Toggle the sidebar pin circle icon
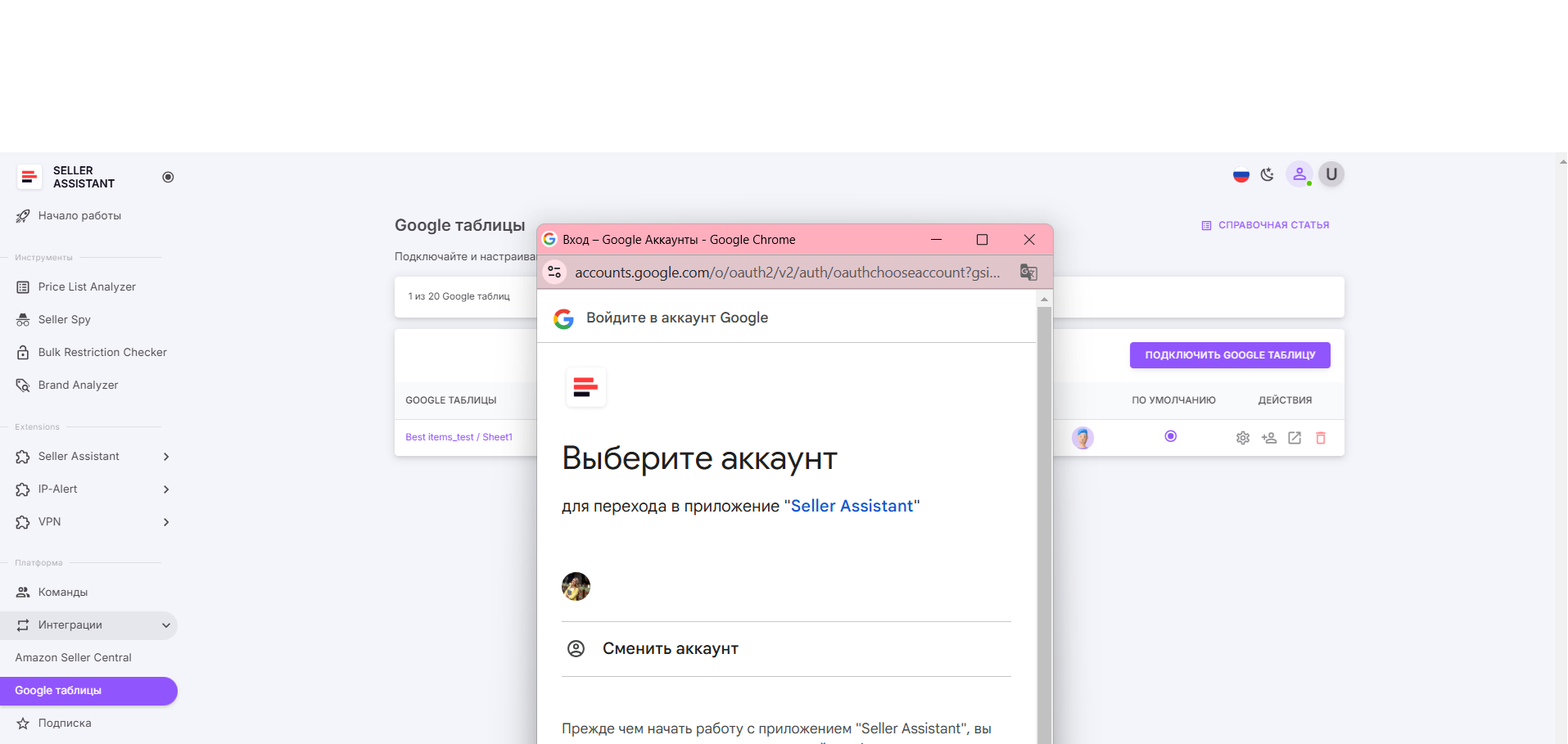Viewport: 1568px width, 744px height. click(168, 177)
